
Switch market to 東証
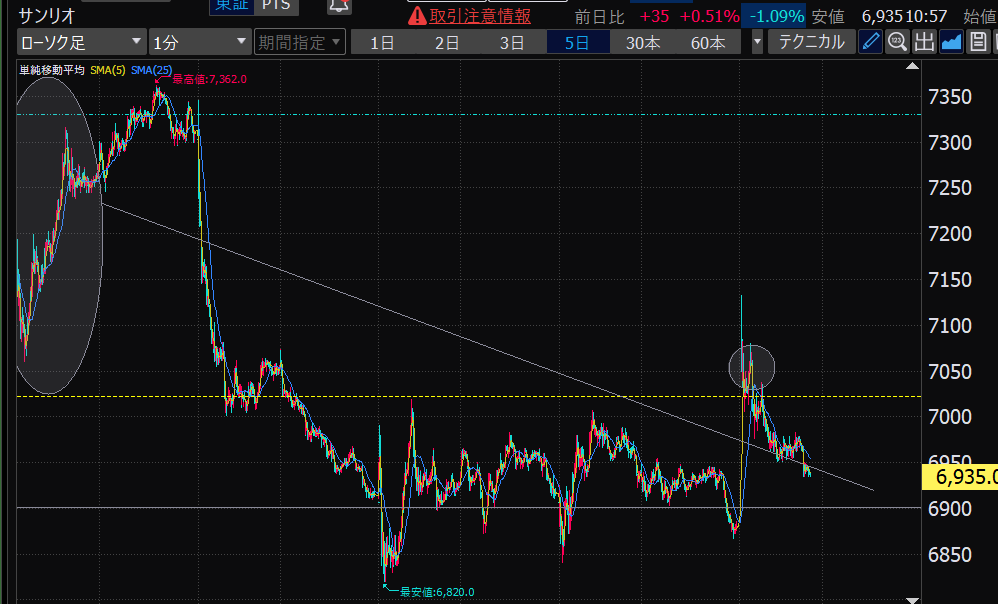point(230,5)
